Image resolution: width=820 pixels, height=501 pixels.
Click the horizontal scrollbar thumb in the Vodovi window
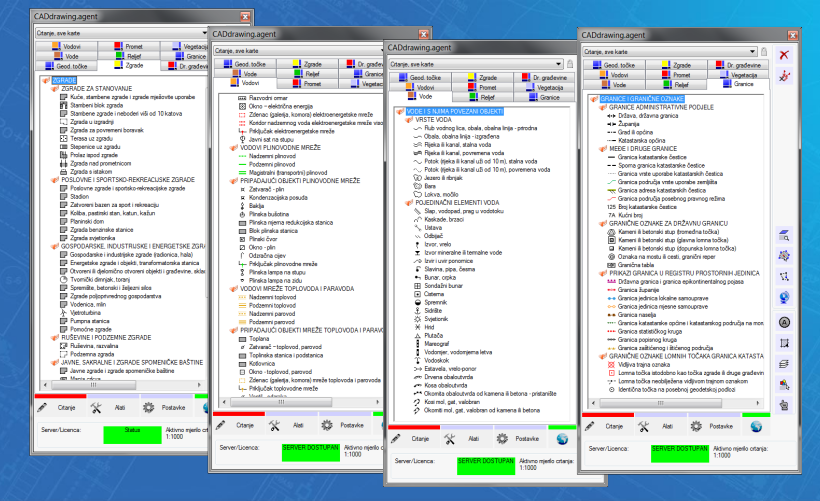coord(281,402)
